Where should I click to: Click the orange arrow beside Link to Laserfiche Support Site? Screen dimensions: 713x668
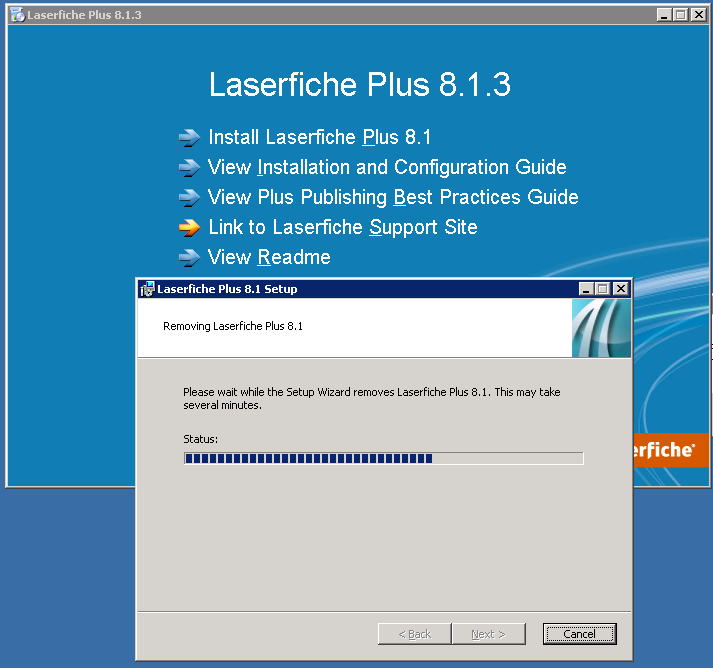click(x=189, y=228)
